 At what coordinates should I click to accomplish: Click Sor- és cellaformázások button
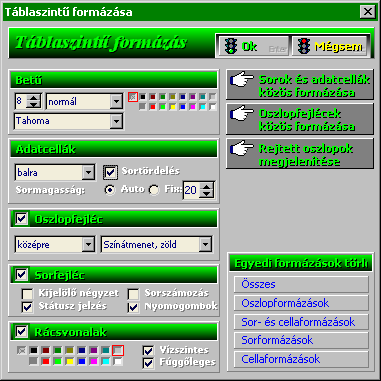pyautogui.click(x=301, y=322)
